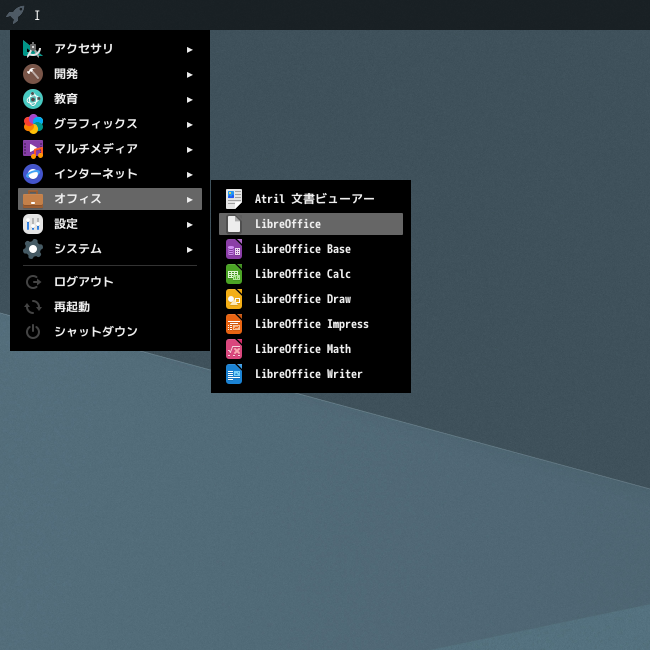Click the オフィス submenu arrow
Viewport: 650px width, 650px height.
coord(189,200)
